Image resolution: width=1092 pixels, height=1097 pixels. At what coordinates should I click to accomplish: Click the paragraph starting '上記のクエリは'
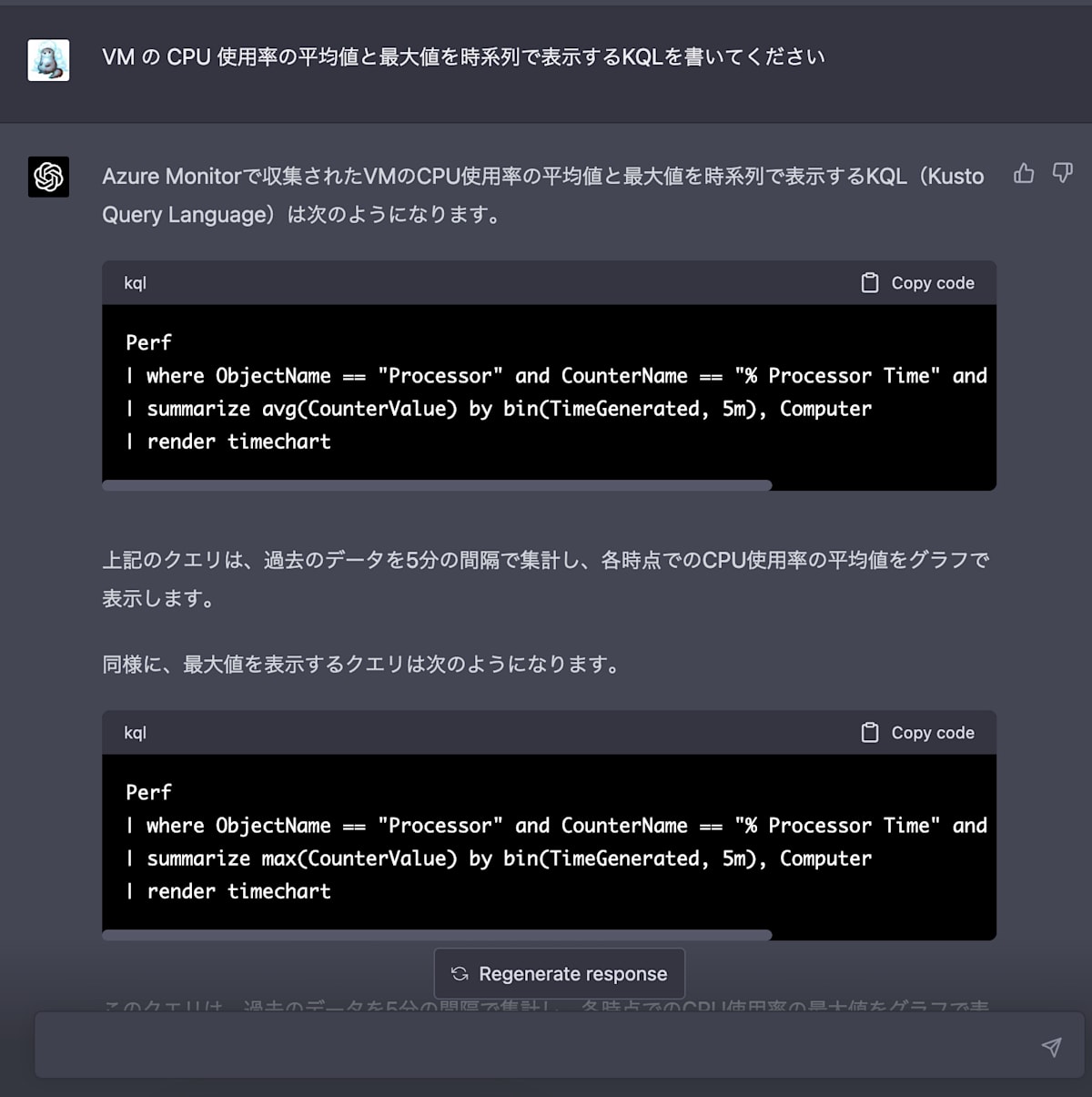click(545, 579)
